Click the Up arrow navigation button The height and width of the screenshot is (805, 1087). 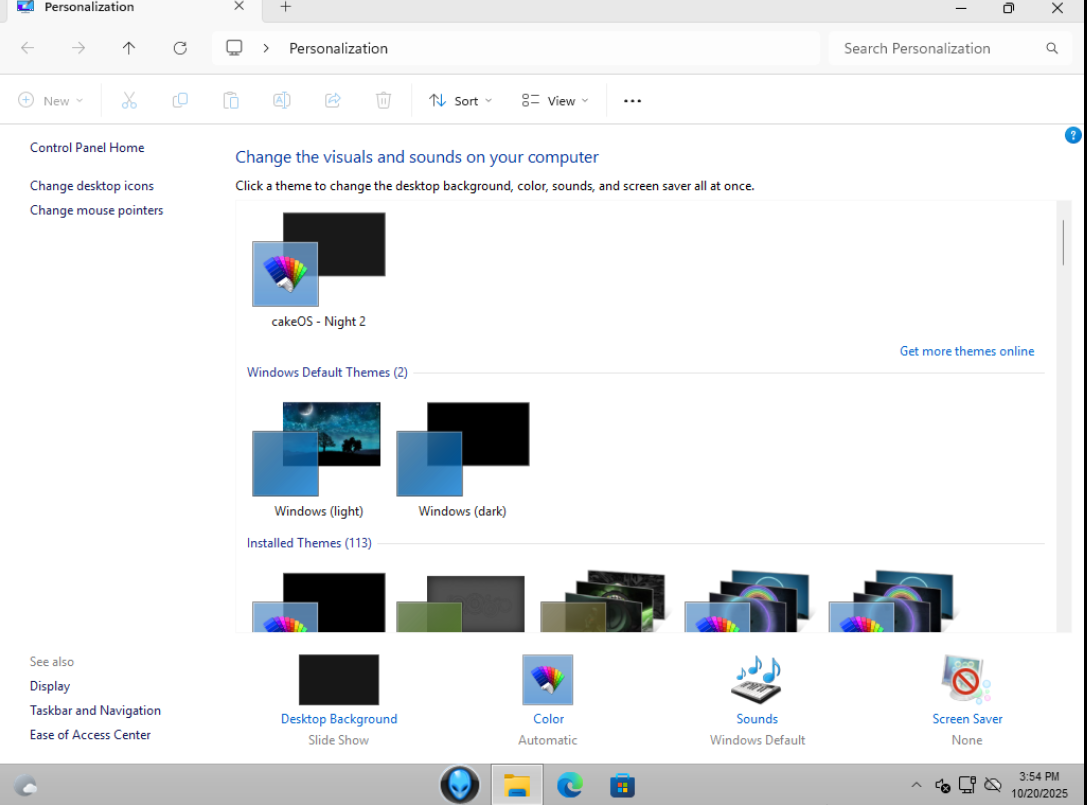(129, 48)
